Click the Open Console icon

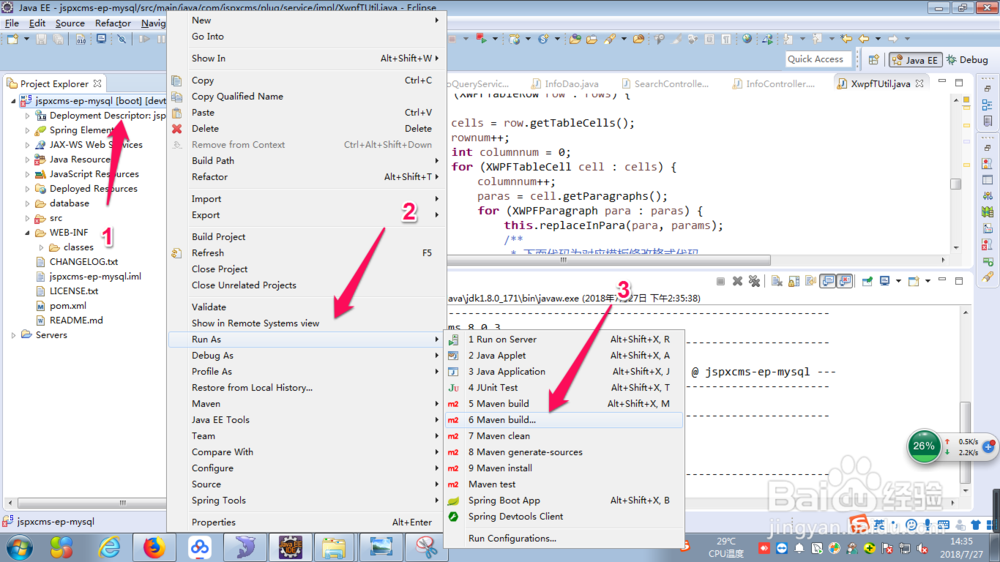click(x=914, y=281)
